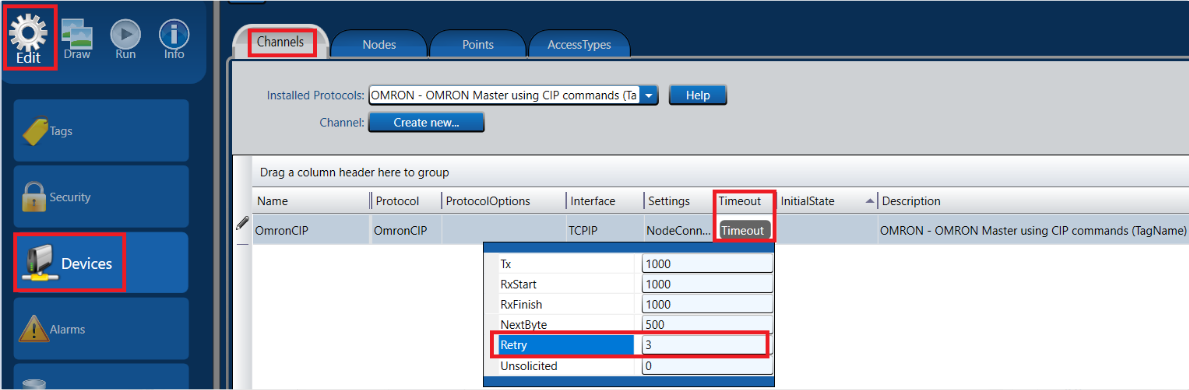Open the AccessTypes tab
This screenshot has height=390, width=1189.
coord(579,45)
